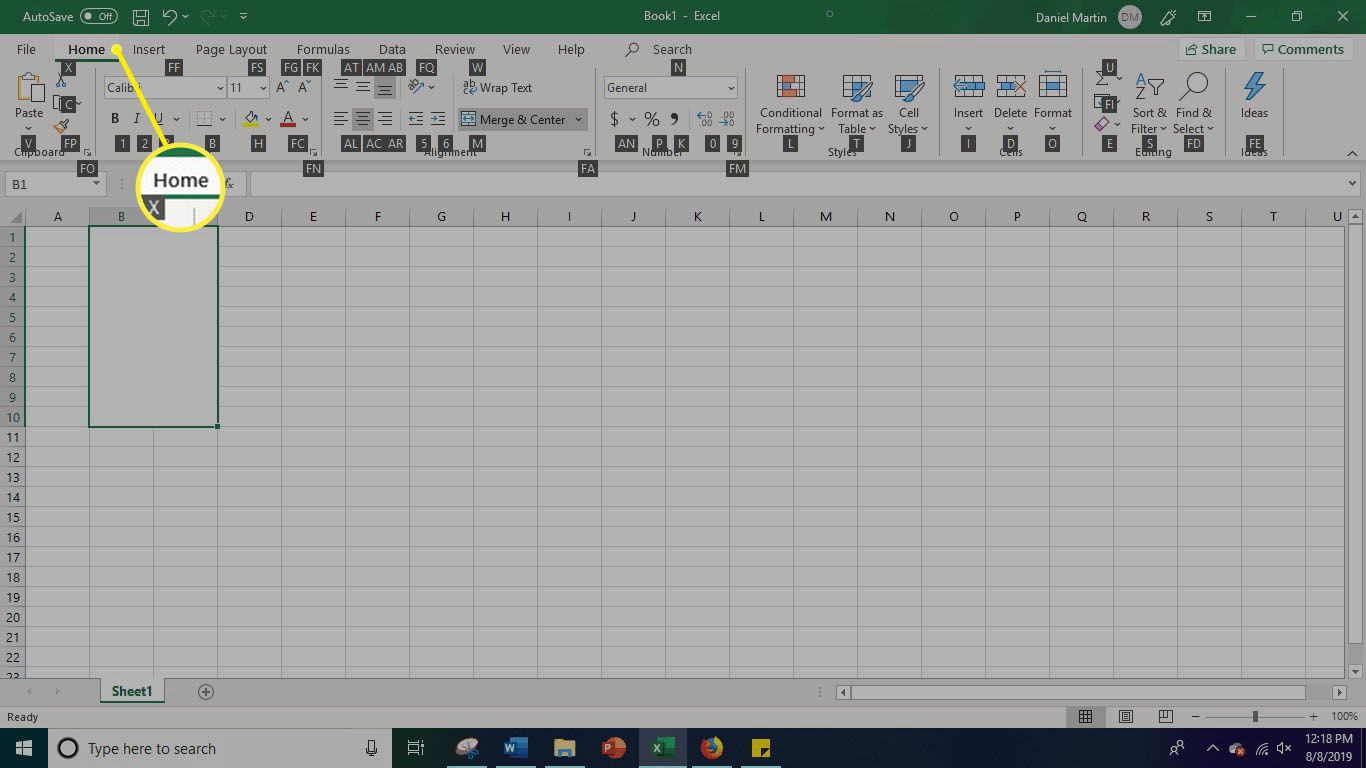Open Merge & Center dropdown arrow
Screen dimensions: 1366x768
click(x=578, y=120)
